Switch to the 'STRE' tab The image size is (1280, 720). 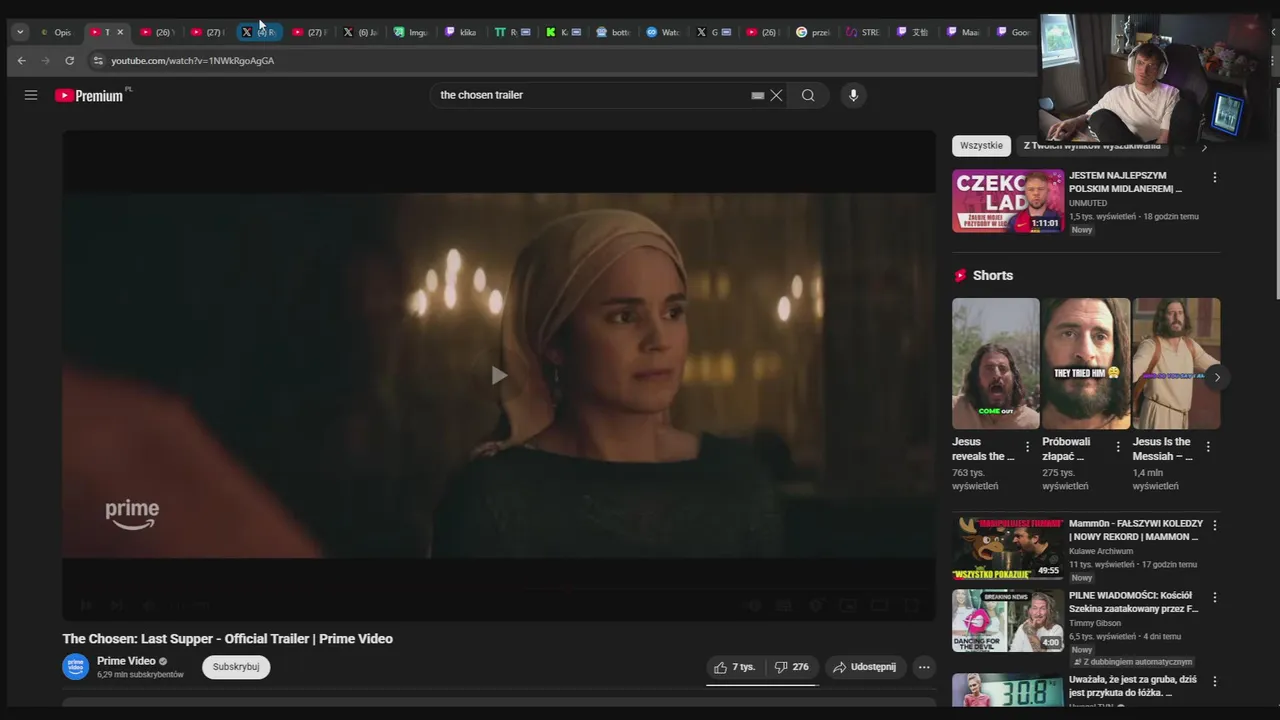864,32
